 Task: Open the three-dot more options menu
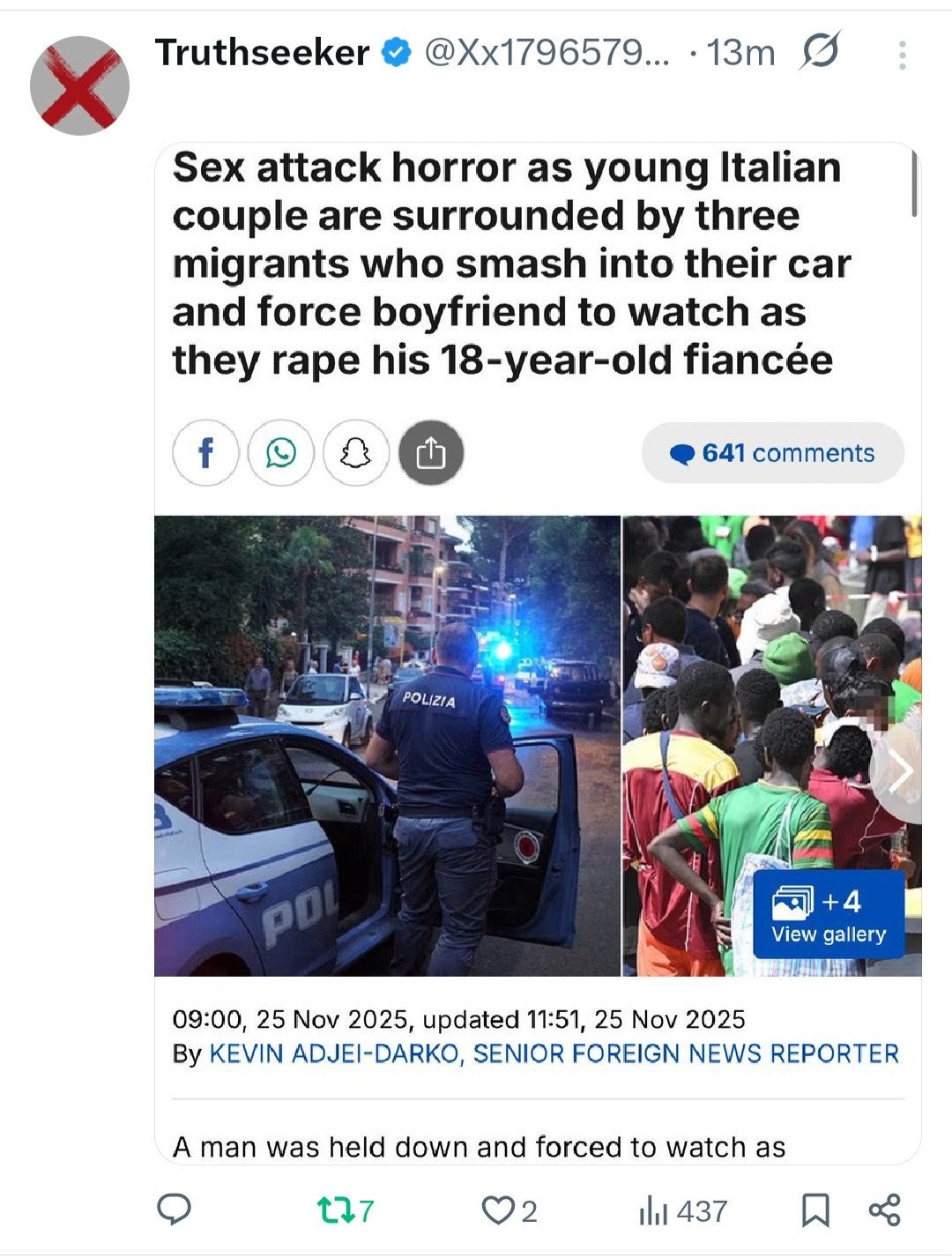[x=902, y=55]
